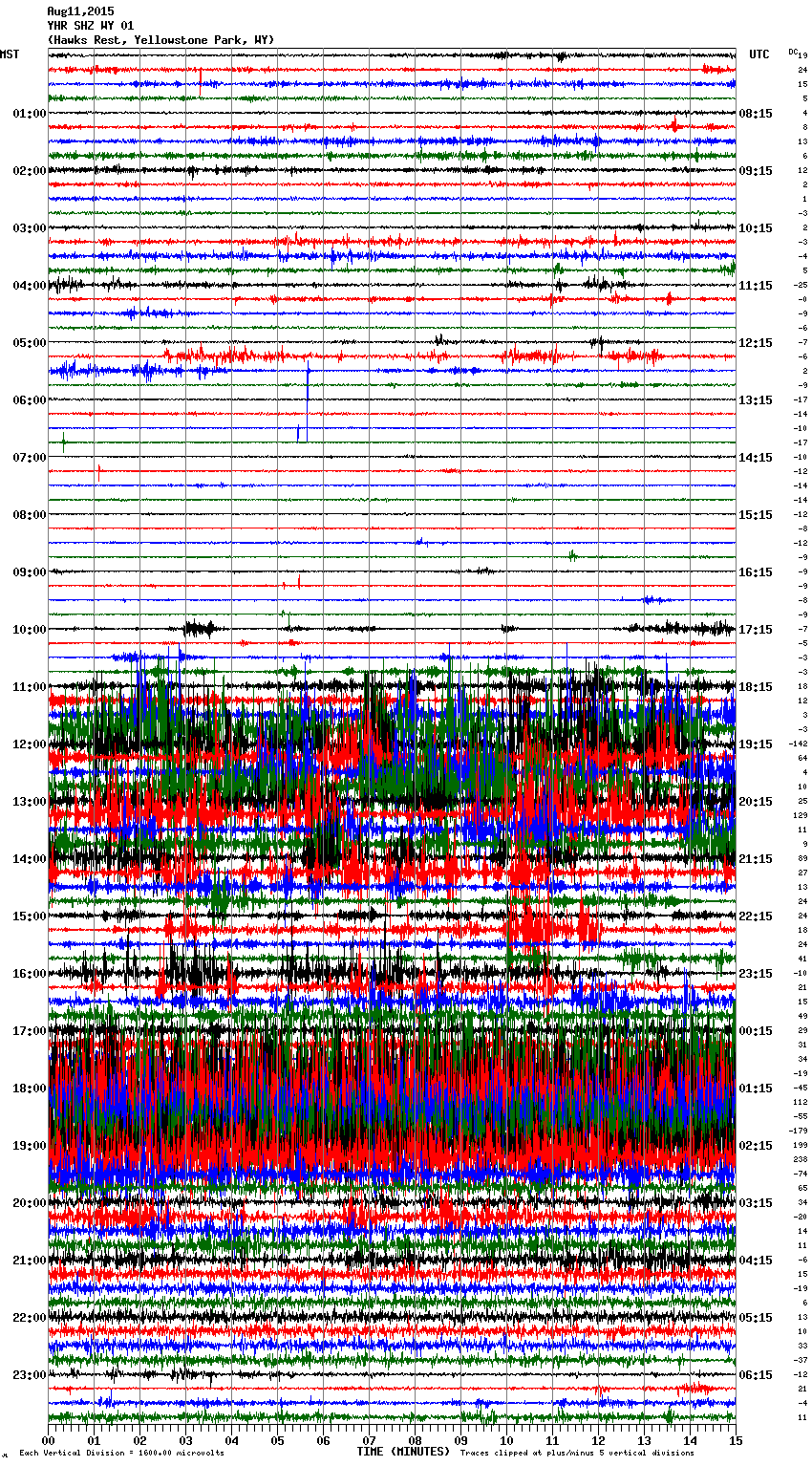Viewport: 812px width, 1466px height.
Task: Click the 'UTC' column header
Action: (x=759, y=54)
